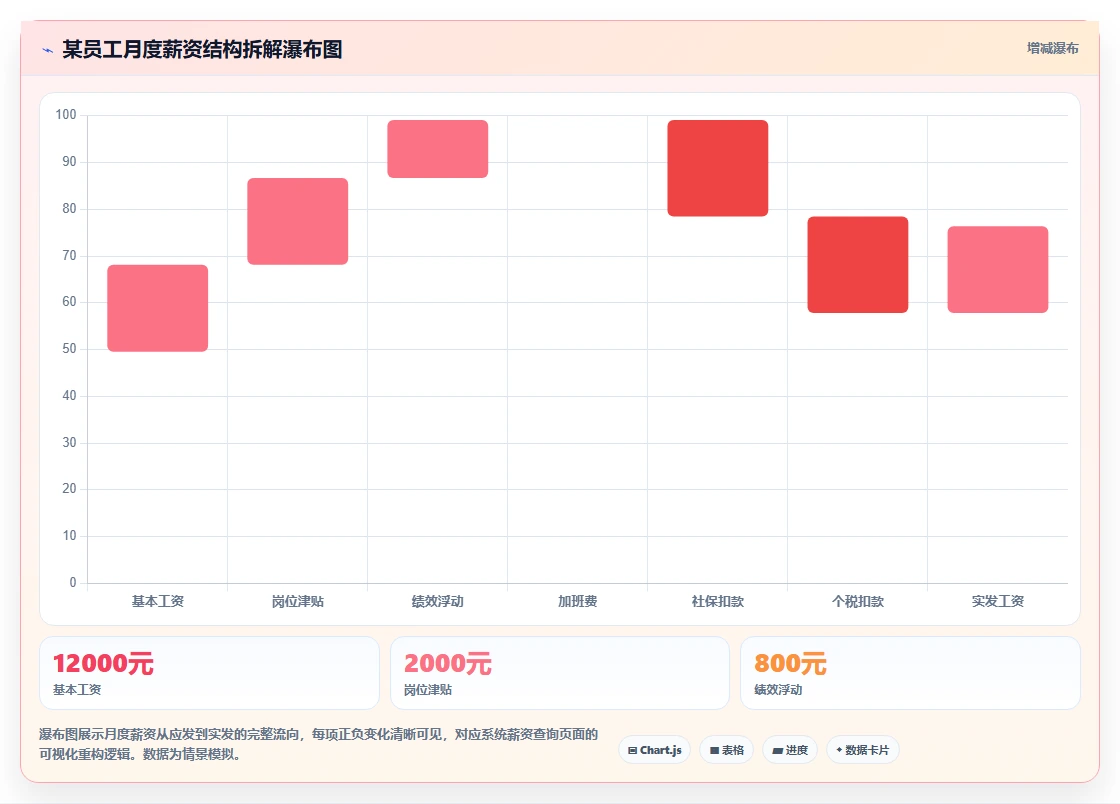Click the 个税扣款 x-axis label
Image resolution: width=1120 pixels, height=804 pixels.
click(858, 601)
